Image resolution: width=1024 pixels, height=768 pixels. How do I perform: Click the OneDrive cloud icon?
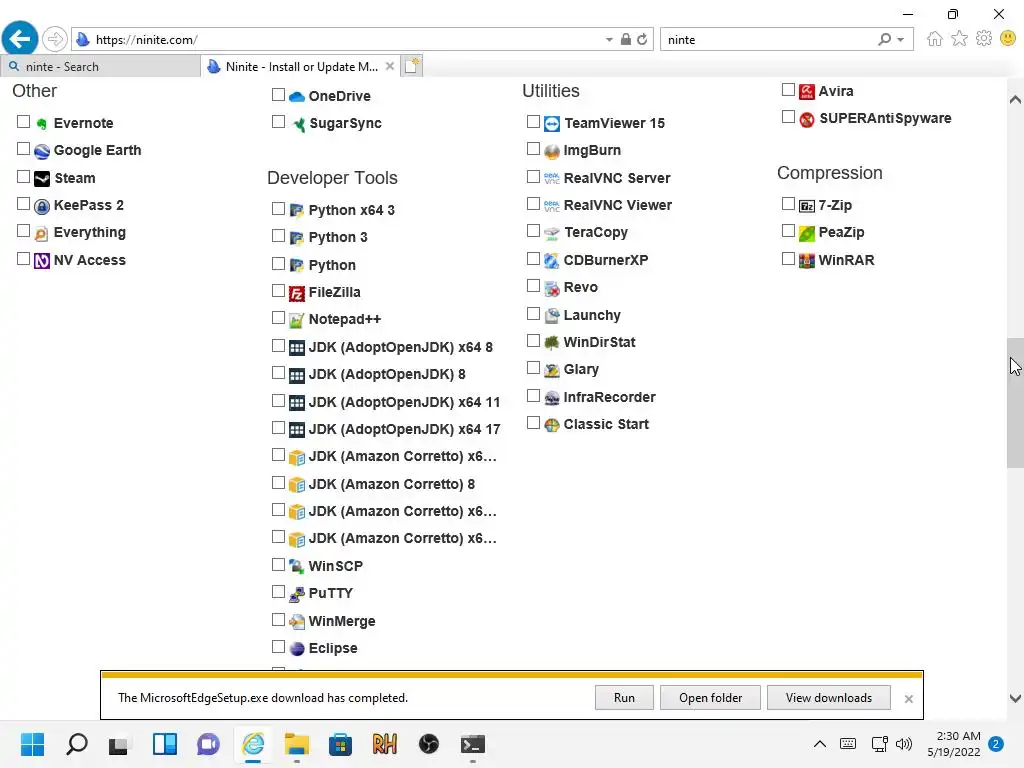296,97
